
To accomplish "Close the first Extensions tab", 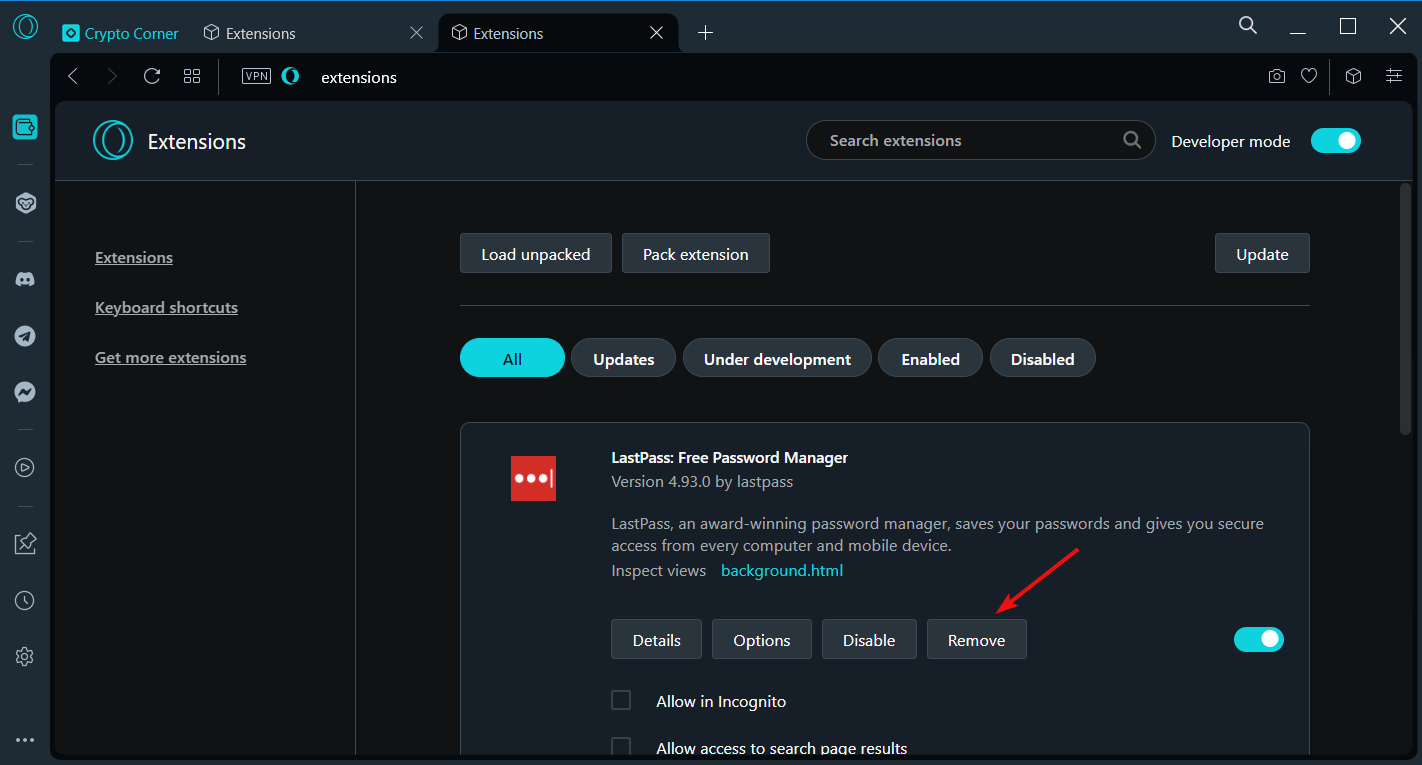I will point(417,33).
